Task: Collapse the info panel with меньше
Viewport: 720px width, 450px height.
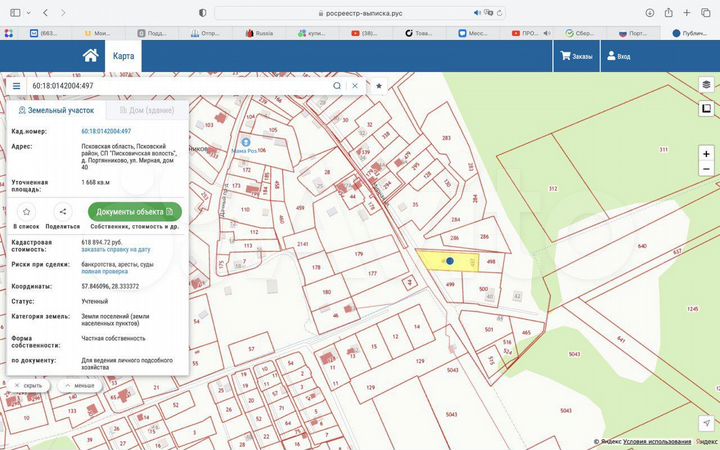Action: [x=78, y=385]
